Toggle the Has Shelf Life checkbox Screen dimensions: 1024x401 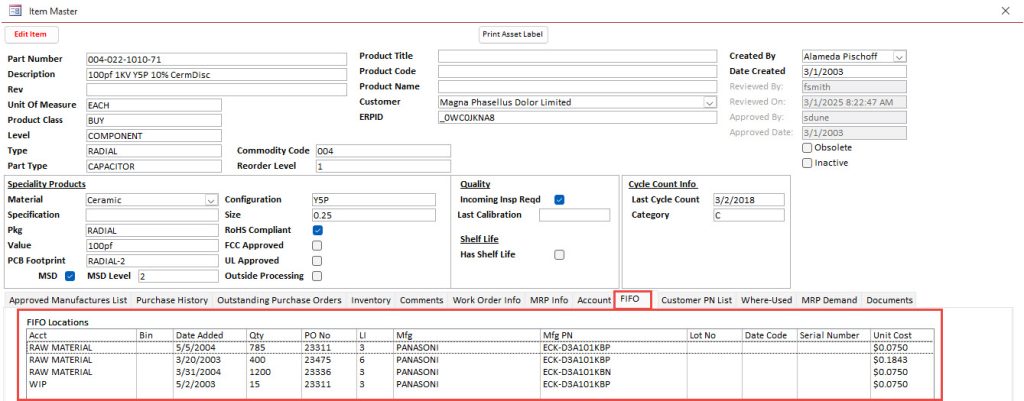tap(559, 255)
